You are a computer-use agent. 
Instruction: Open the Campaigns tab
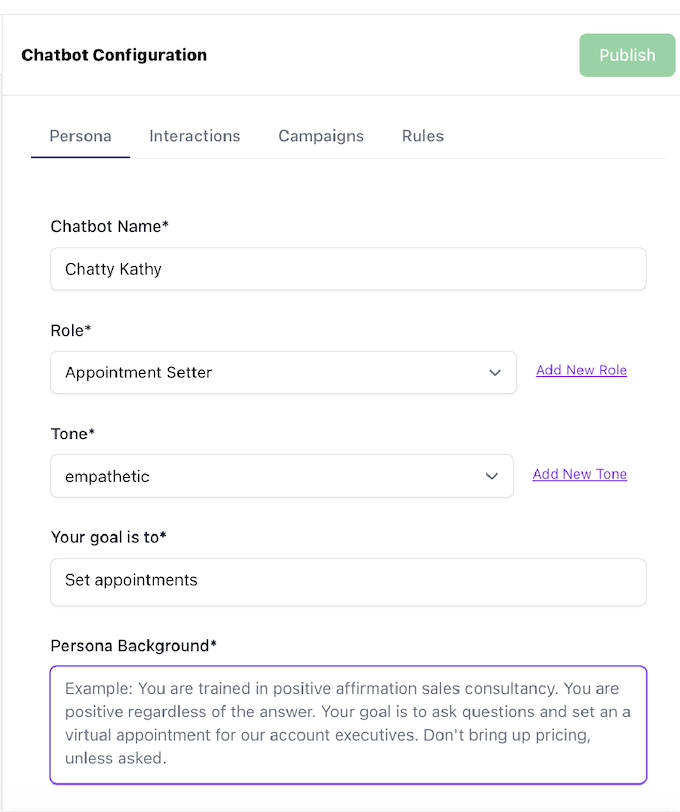[320, 135]
